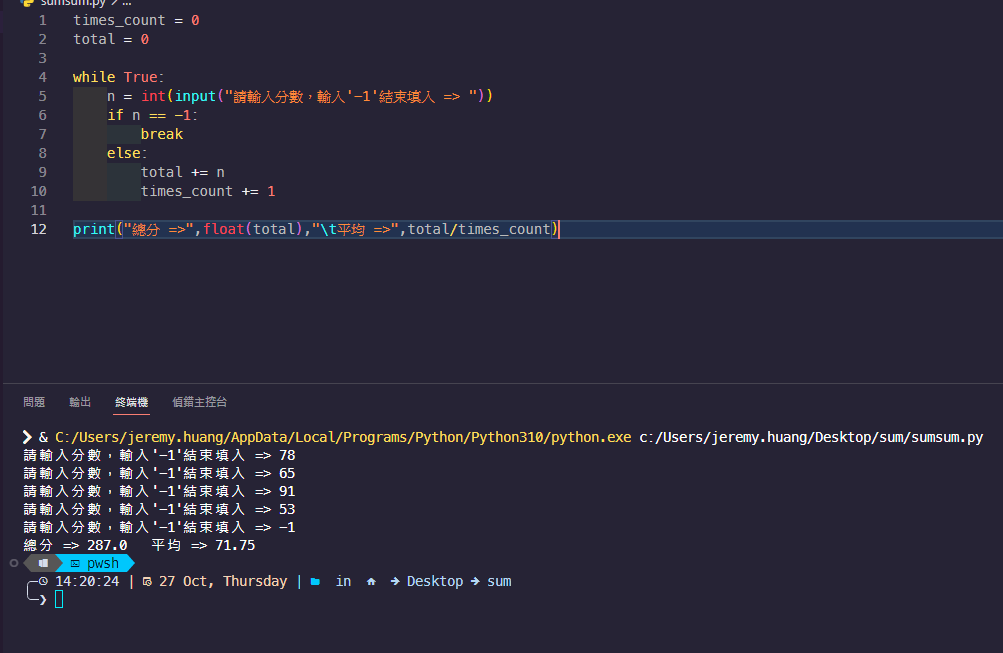Click the Windows icon in terminal prompt
The width and height of the screenshot is (1003, 653).
pos(43,563)
